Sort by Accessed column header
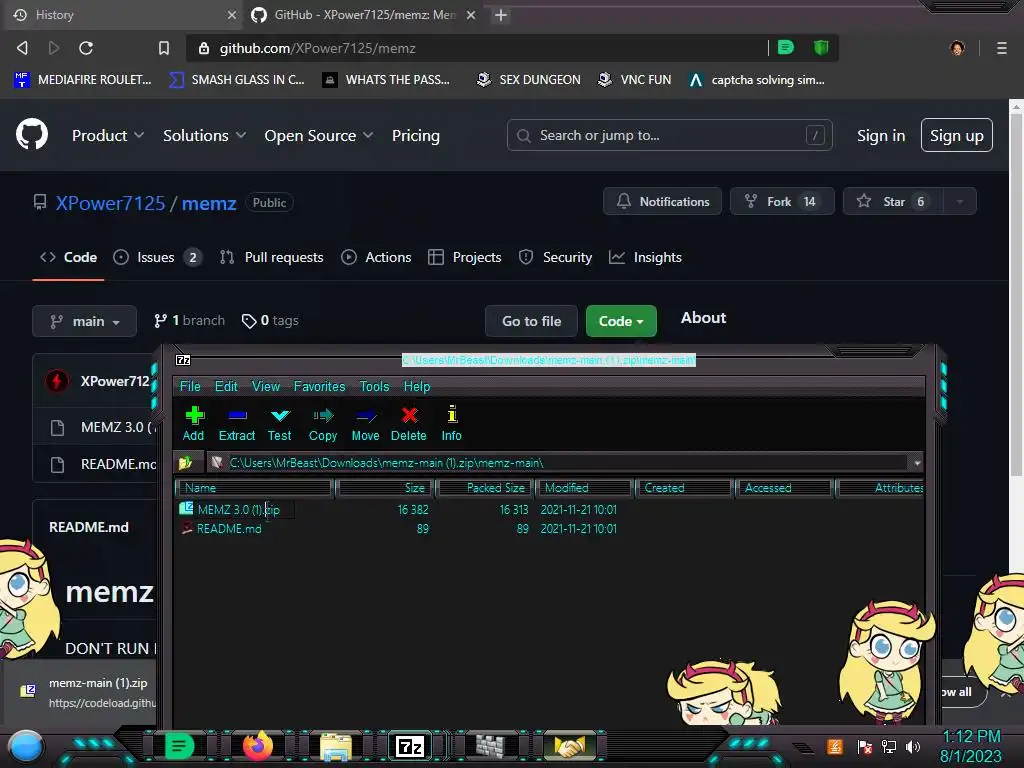 [784, 488]
